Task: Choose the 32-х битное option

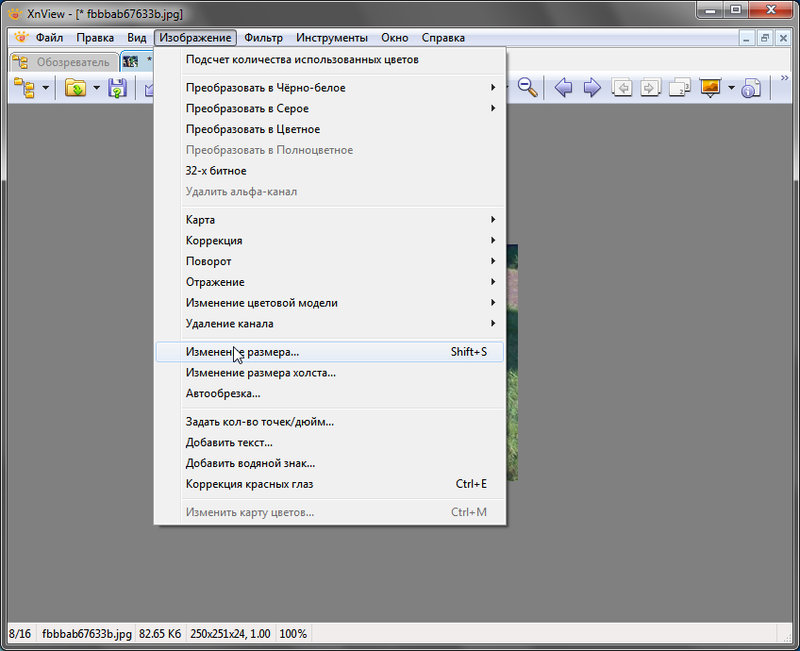Action: tap(330, 171)
